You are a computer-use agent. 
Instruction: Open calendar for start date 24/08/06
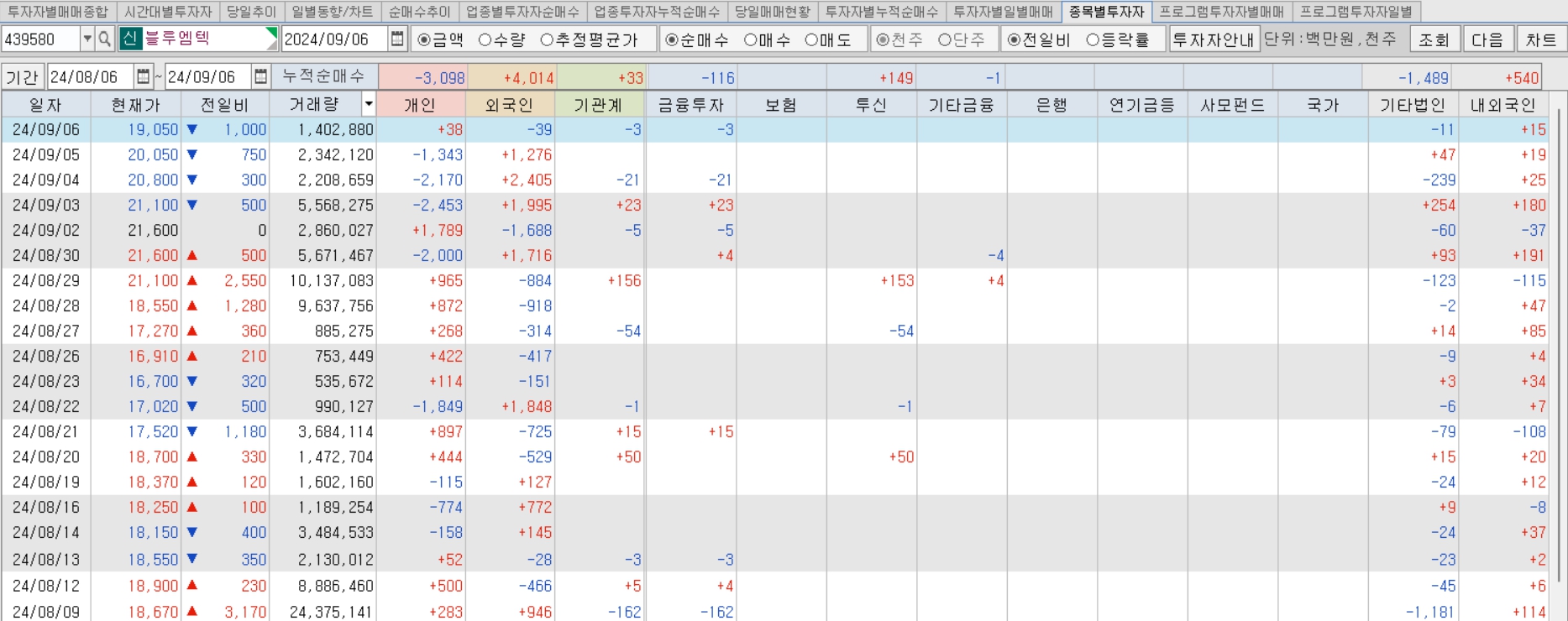pyautogui.click(x=144, y=77)
